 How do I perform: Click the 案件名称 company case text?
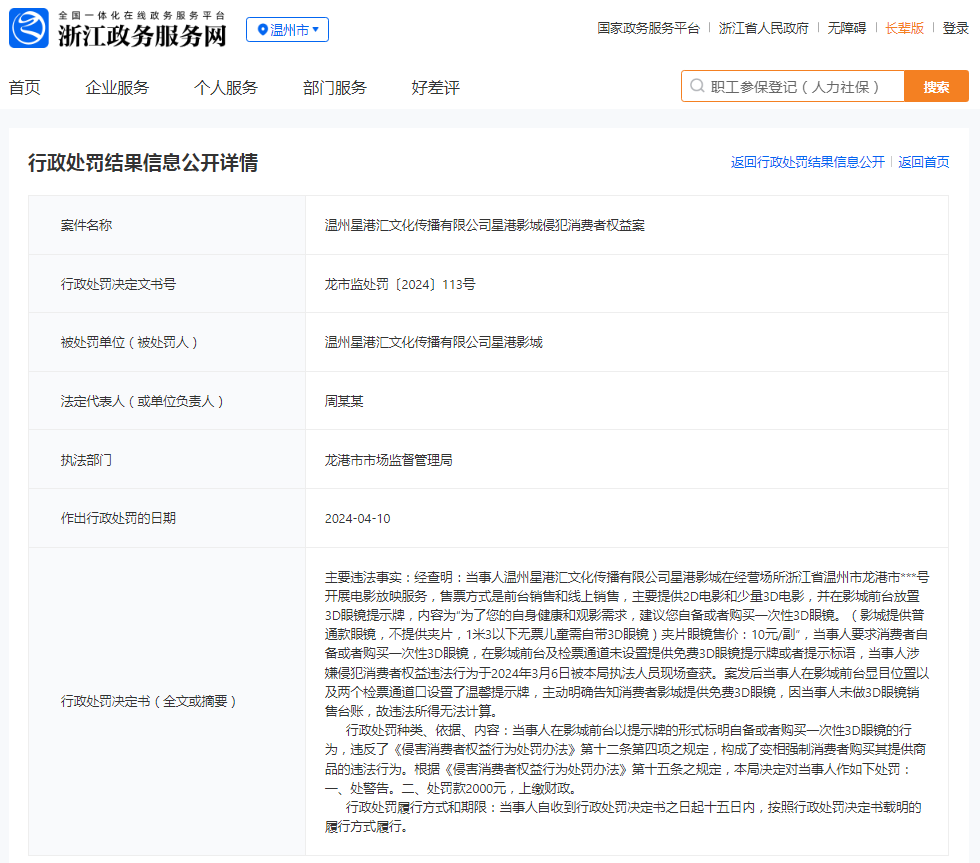tap(484, 226)
